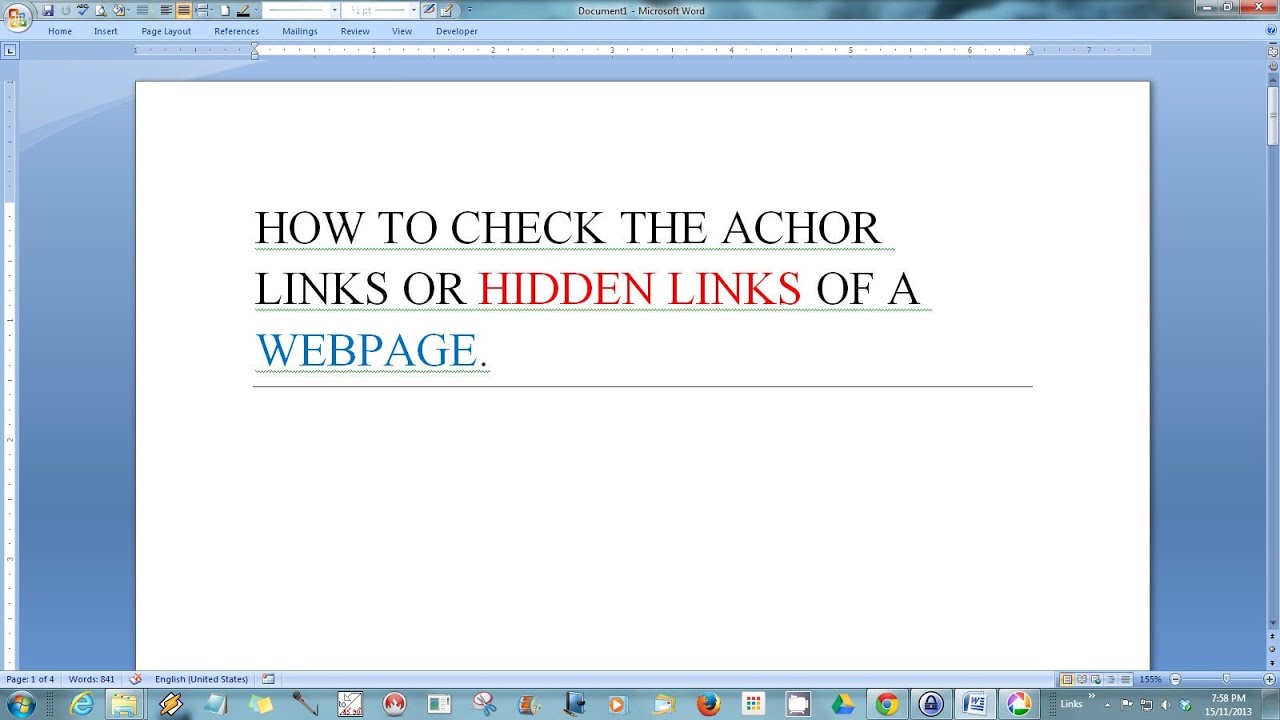This screenshot has width=1280, height=720.
Task: Click the Words: 841 count in status bar
Action: point(92,679)
